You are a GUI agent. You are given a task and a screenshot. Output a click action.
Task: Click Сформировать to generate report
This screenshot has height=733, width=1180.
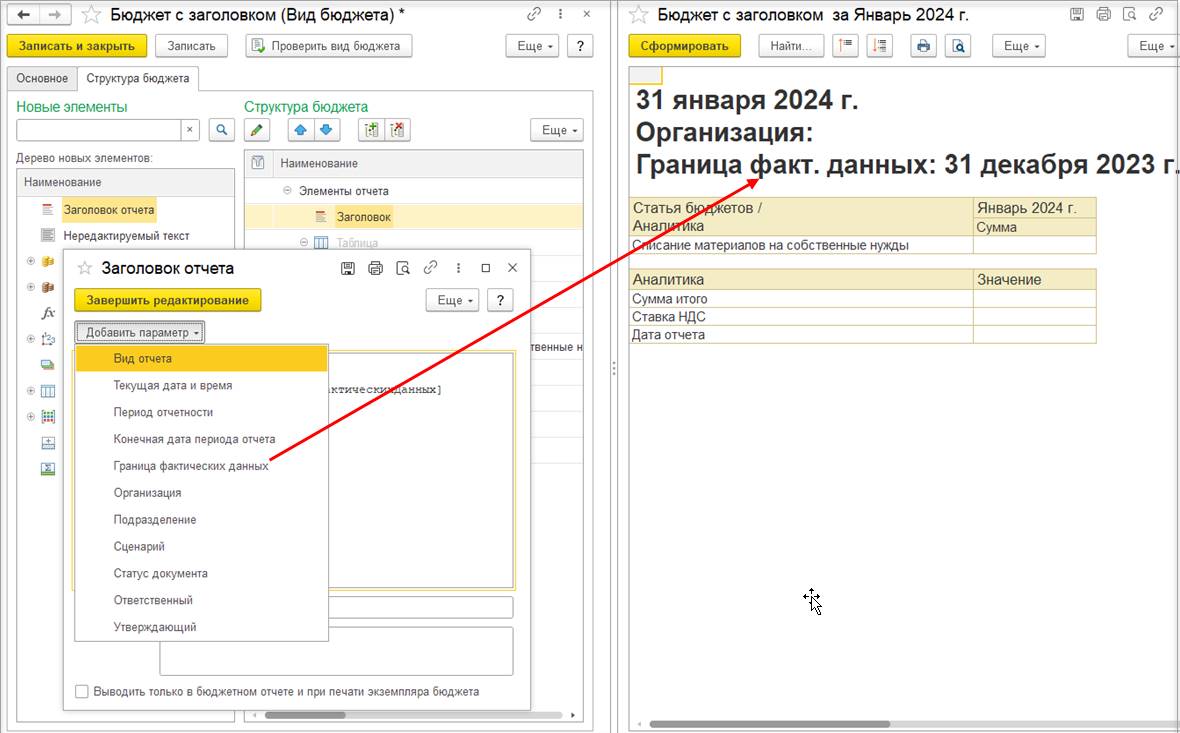(x=684, y=46)
